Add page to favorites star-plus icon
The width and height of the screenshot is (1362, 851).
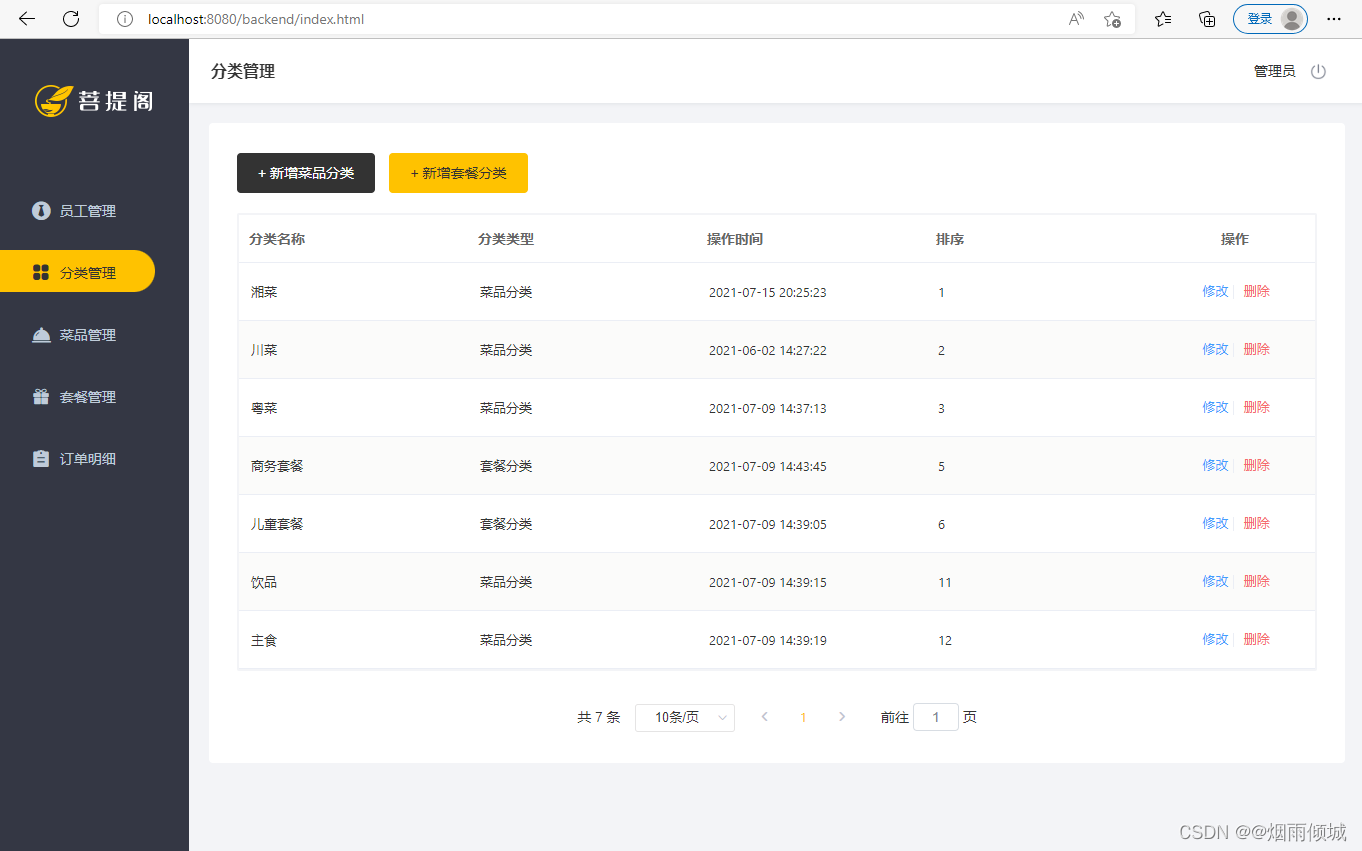click(x=1112, y=19)
